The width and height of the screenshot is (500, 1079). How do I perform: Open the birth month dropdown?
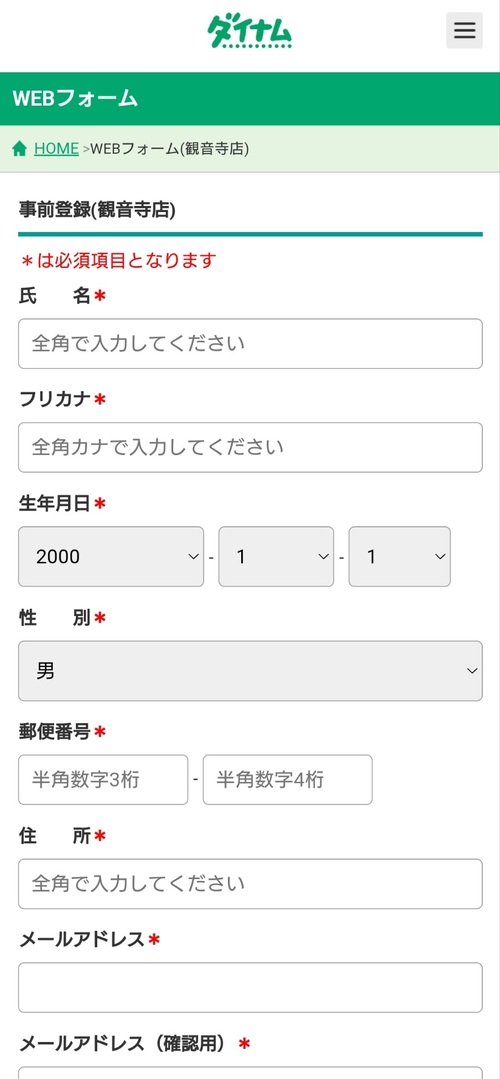pyautogui.click(x=276, y=557)
